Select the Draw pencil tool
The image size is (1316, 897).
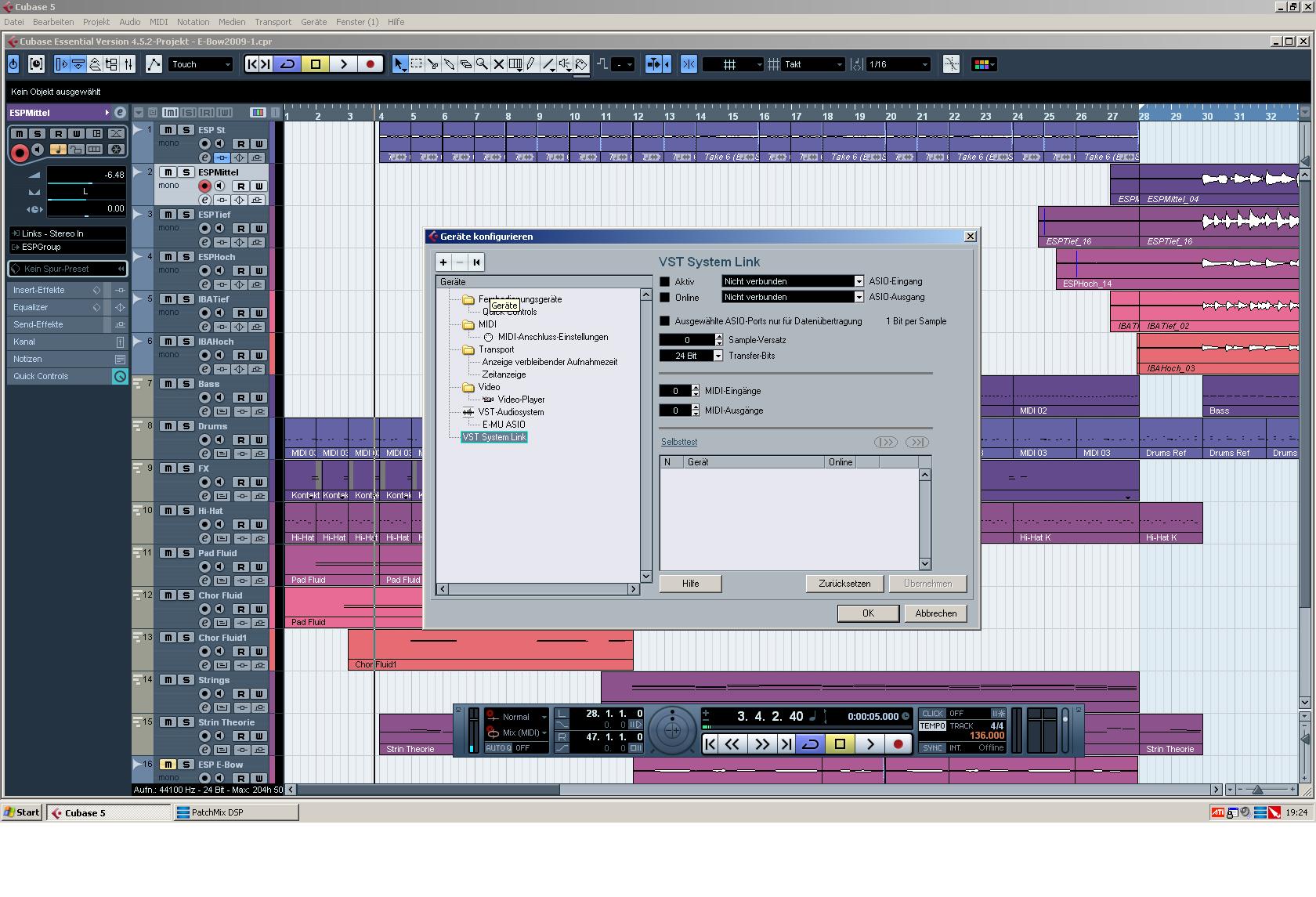coord(532,64)
